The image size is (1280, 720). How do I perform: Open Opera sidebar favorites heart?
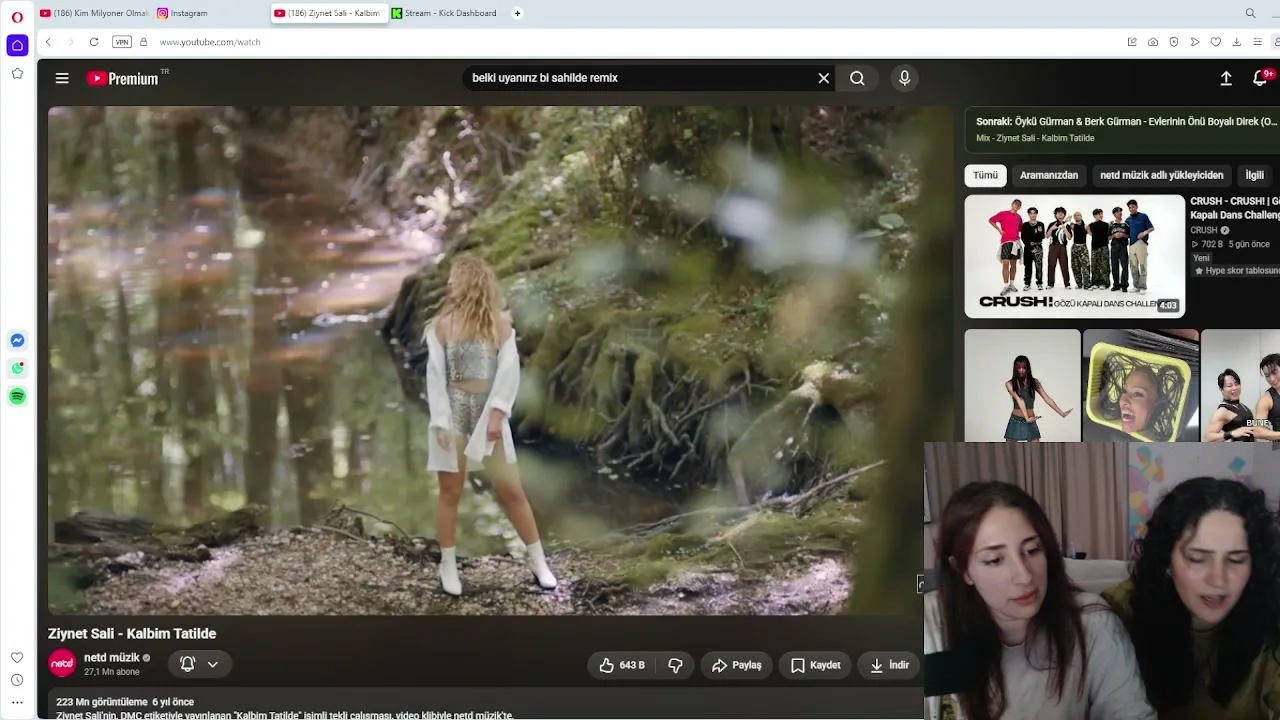click(x=17, y=657)
